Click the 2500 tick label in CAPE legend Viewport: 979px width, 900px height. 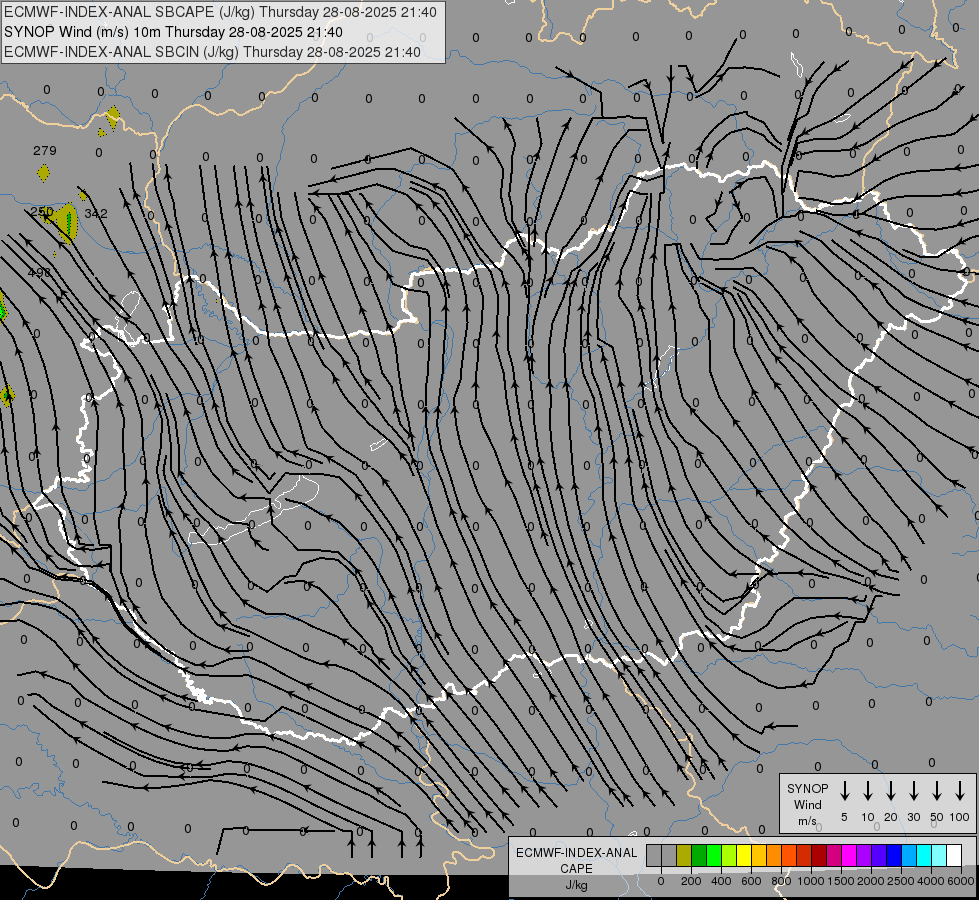coord(901,881)
